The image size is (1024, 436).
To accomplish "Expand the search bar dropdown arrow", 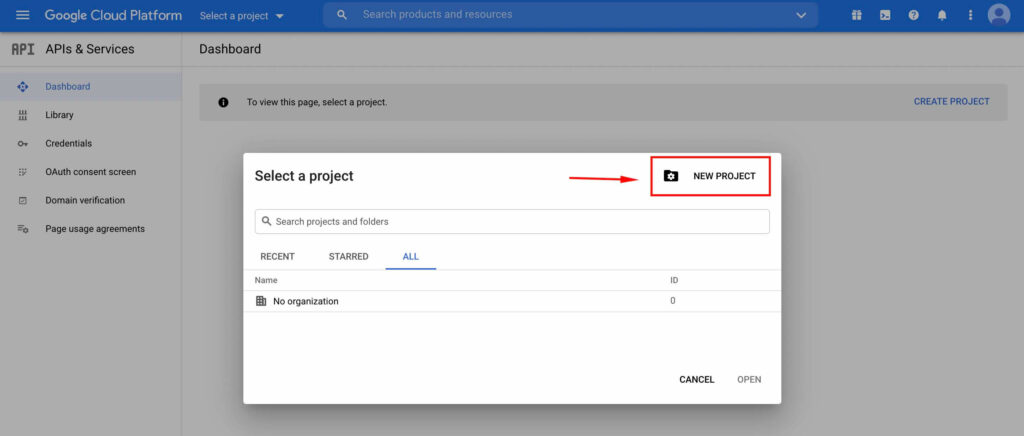I will pyautogui.click(x=801, y=15).
